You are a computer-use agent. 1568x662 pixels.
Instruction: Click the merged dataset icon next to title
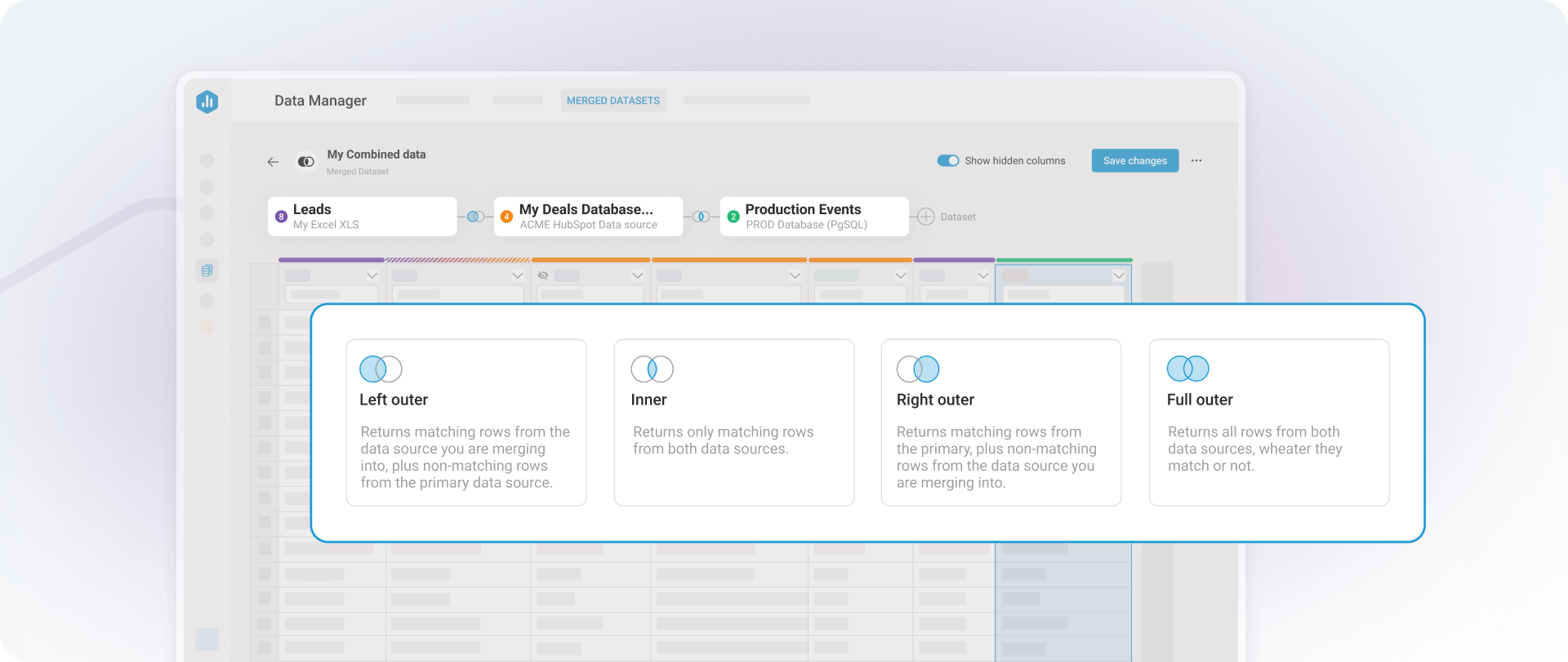[x=306, y=162]
